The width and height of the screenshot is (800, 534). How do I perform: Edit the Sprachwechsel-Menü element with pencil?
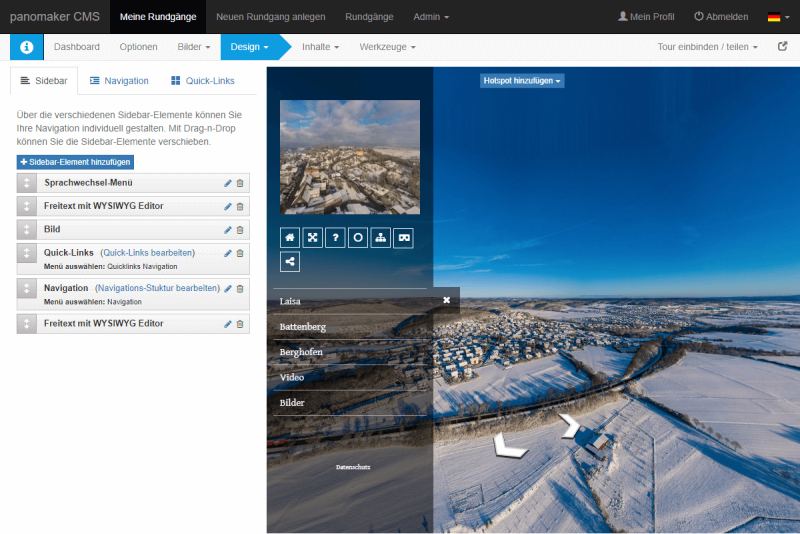(x=228, y=183)
